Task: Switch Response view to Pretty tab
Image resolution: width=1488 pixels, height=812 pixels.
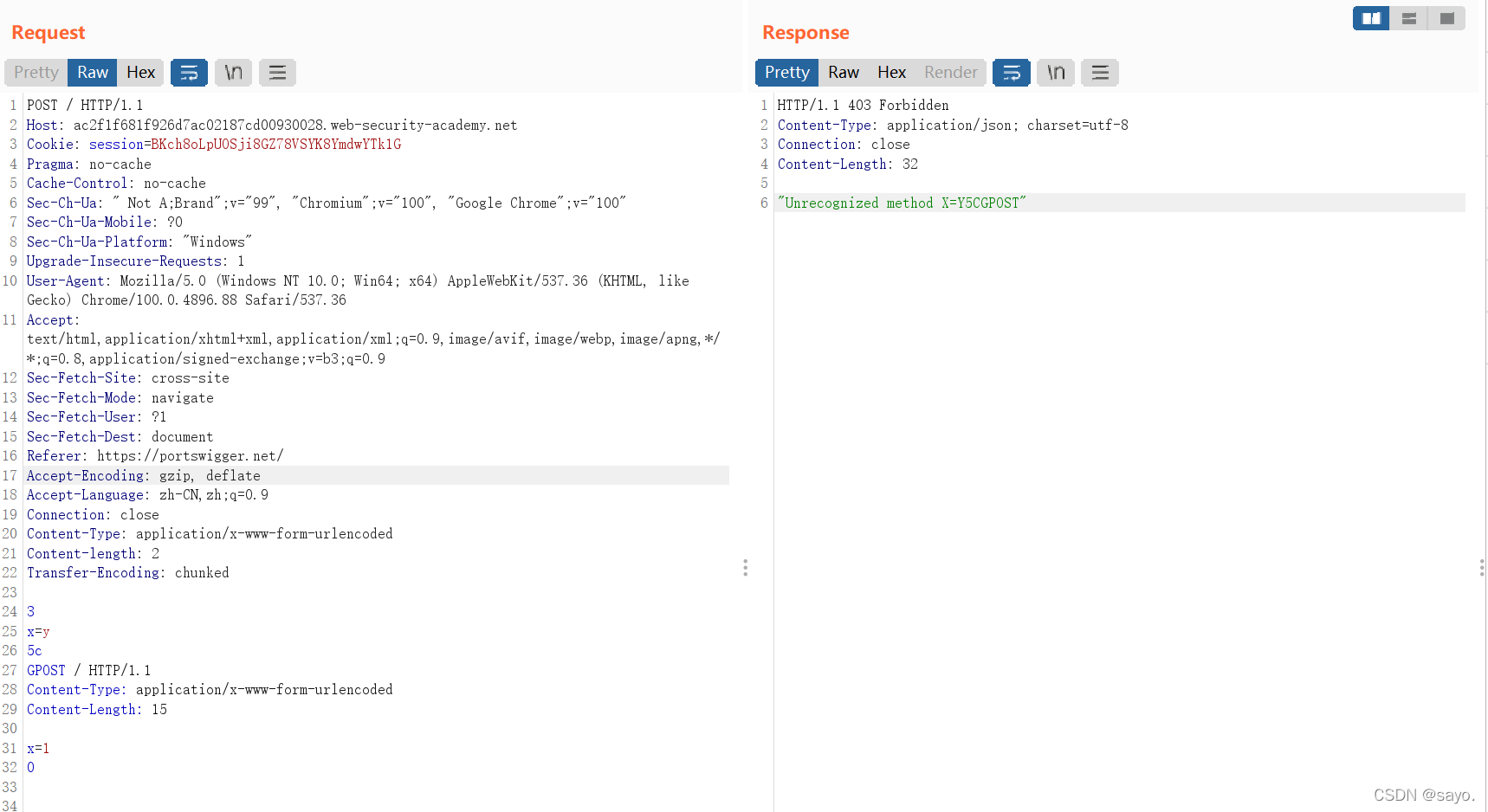Action: tap(786, 73)
